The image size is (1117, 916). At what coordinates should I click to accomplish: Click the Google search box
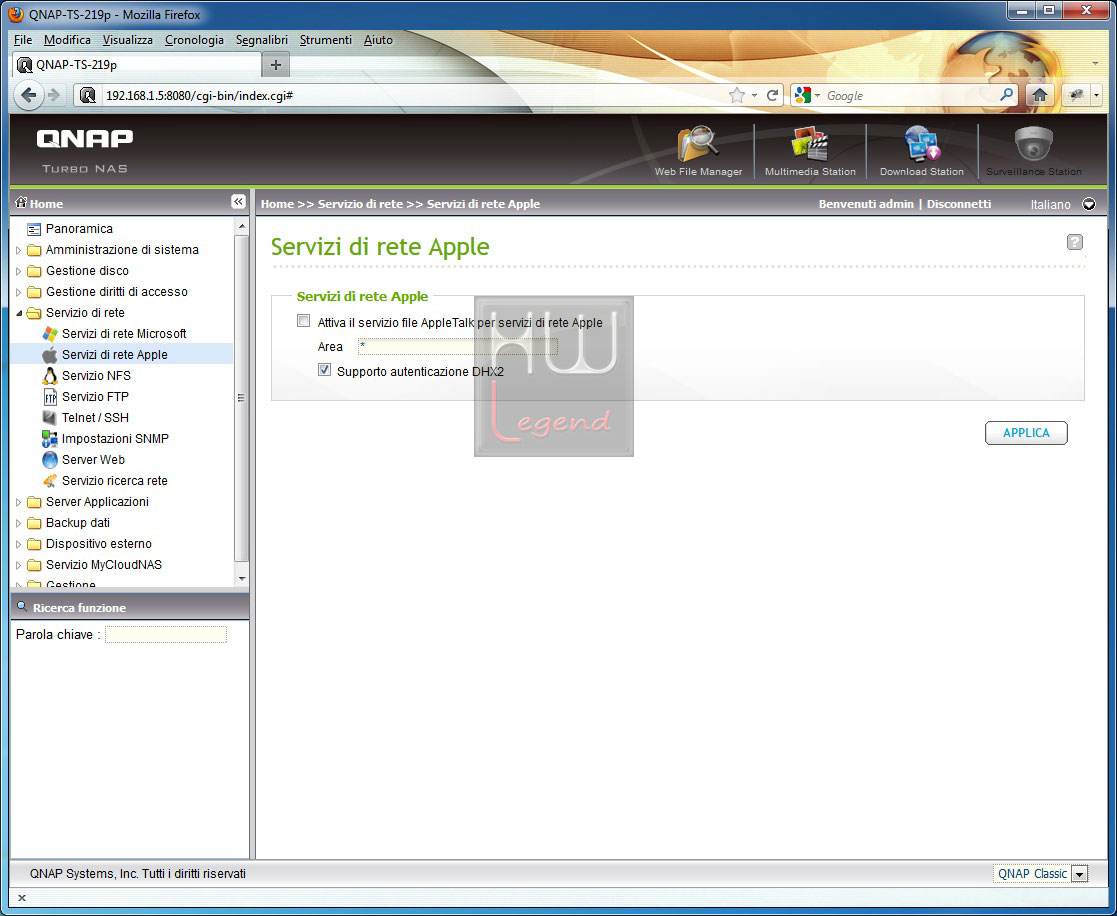(912, 95)
